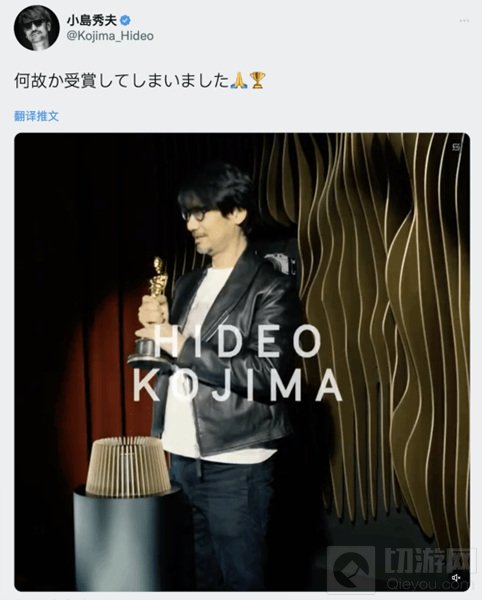Click the tweet text 何故か受賞してしまいました

tap(122, 81)
